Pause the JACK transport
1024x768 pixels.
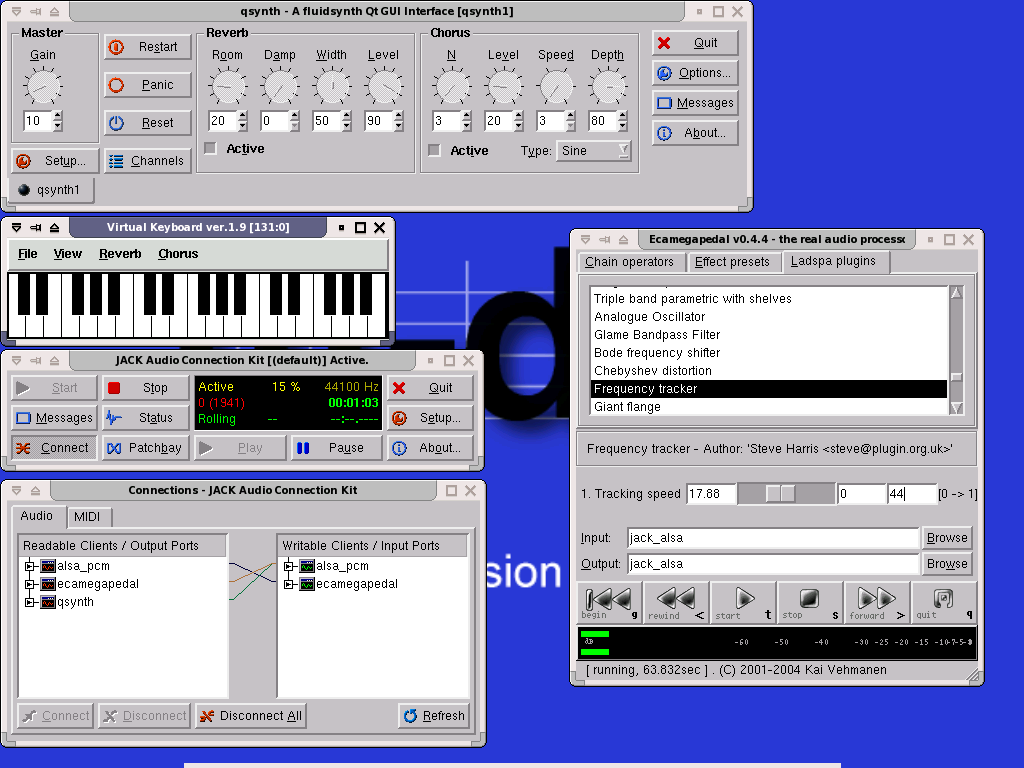point(336,448)
